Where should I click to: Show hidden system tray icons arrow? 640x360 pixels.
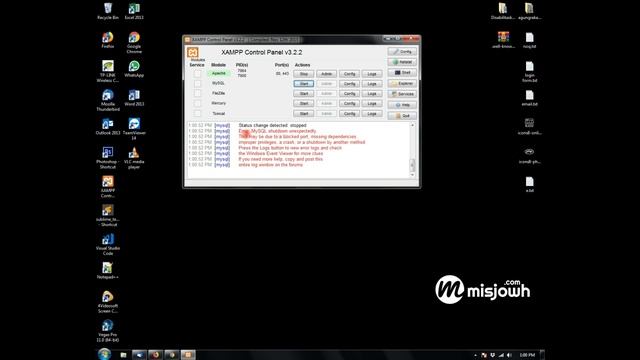[476, 356]
